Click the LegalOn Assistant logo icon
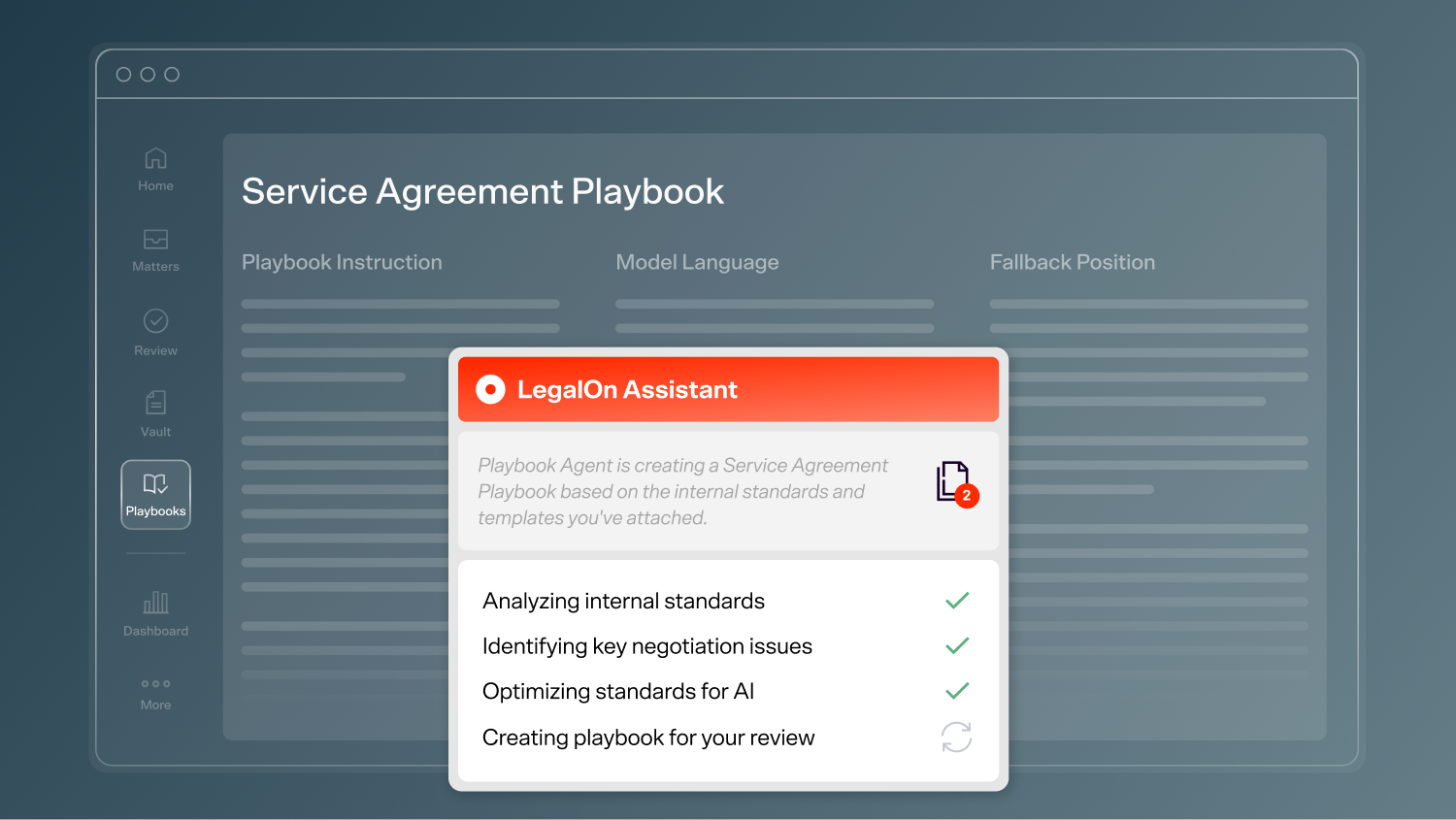This screenshot has height=820, width=1456. click(490, 389)
